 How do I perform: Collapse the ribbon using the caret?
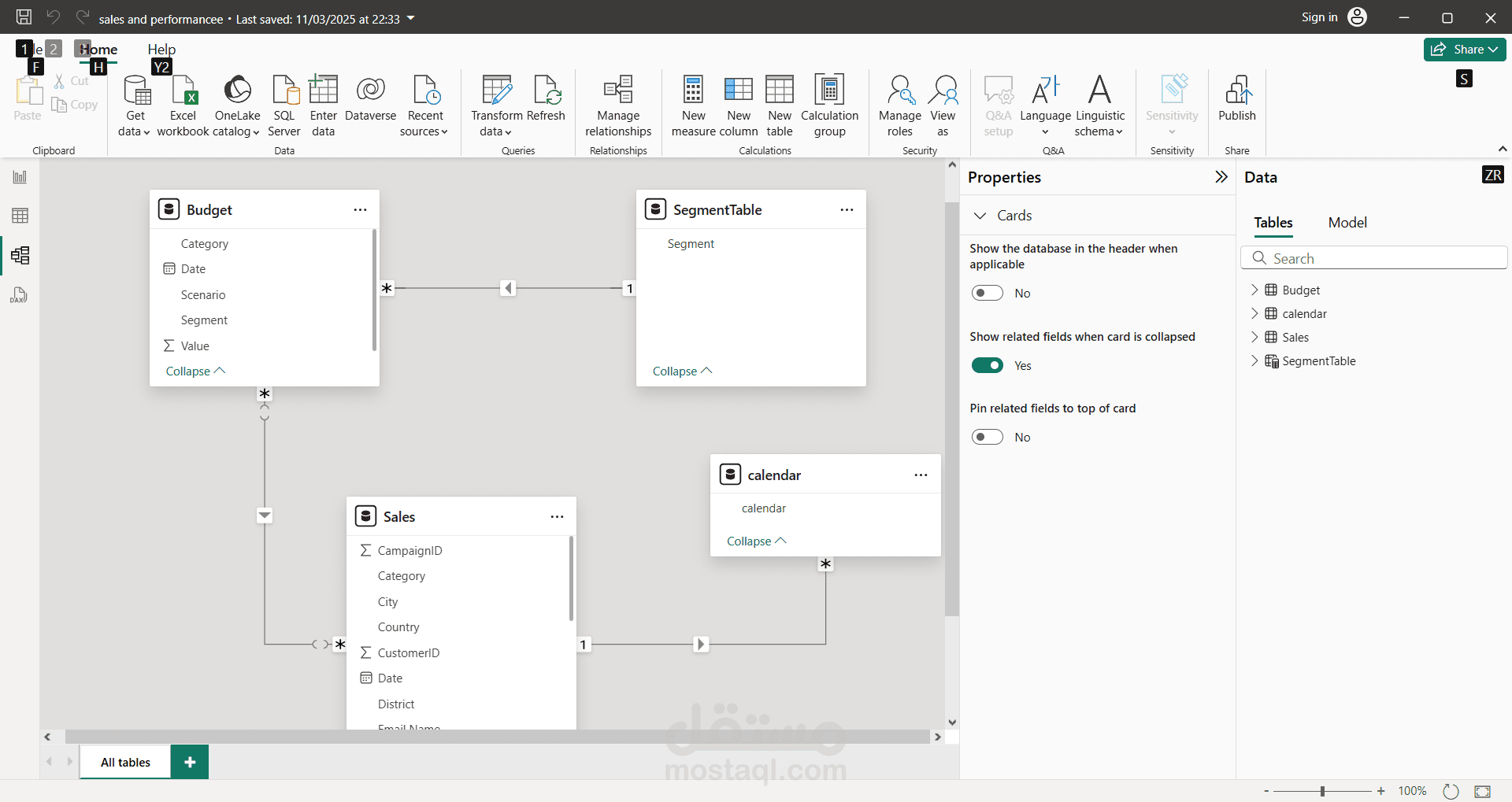pos(1503,149)
